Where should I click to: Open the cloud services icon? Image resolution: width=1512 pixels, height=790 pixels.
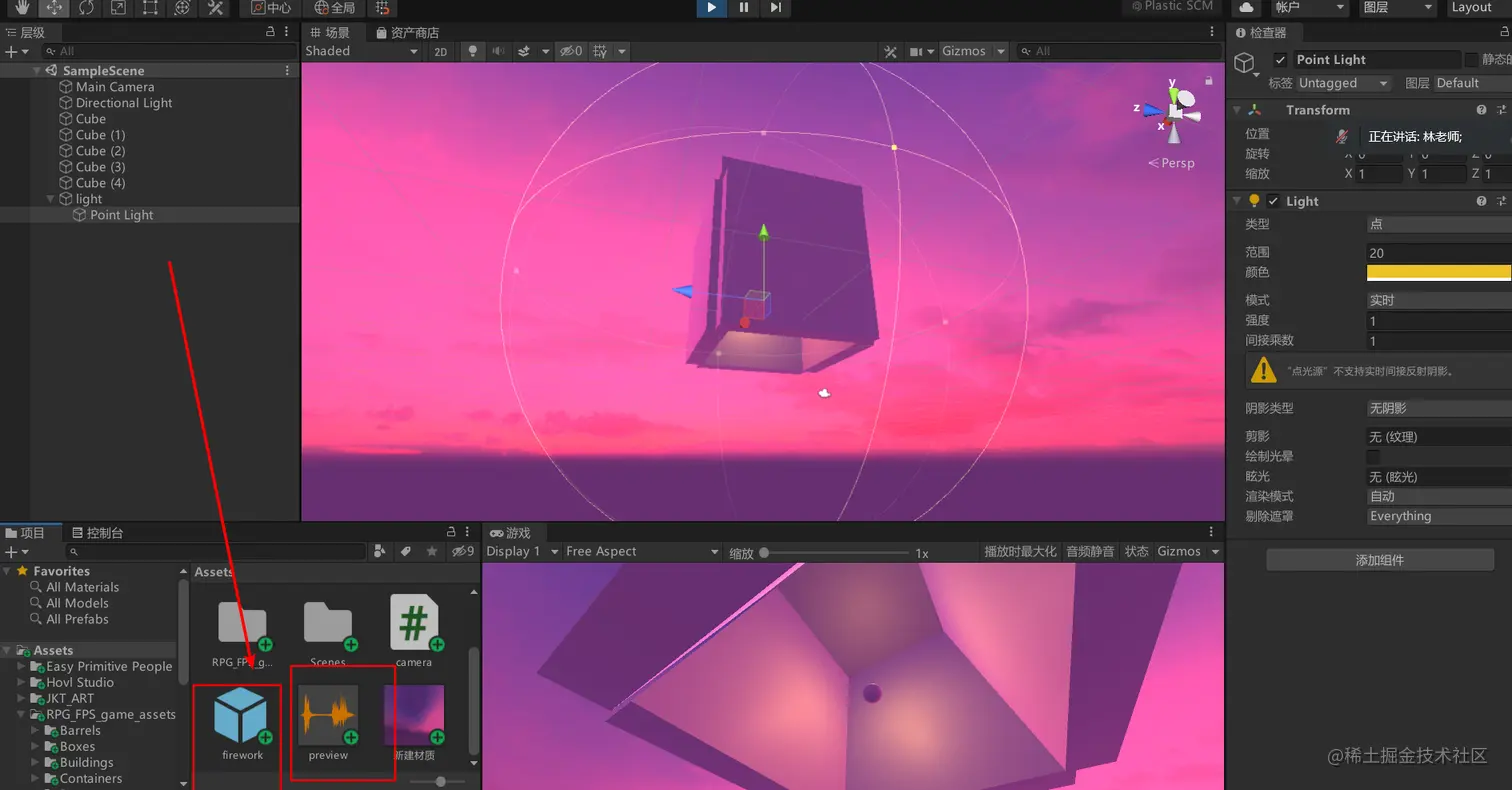pos(1245,8)
